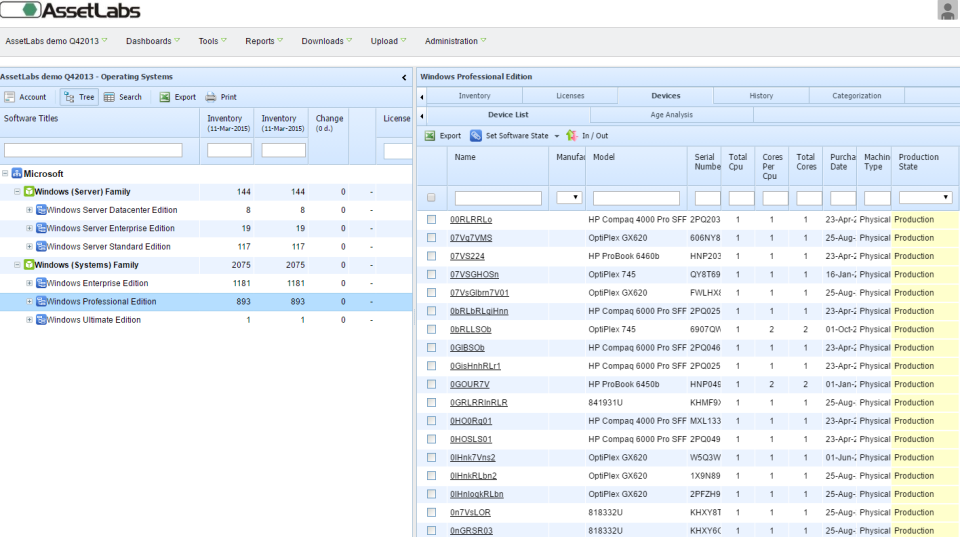This screenshot has width=960, height=537.
Task: Click the user profile avatar icon
Action: [x=947, y=11]
